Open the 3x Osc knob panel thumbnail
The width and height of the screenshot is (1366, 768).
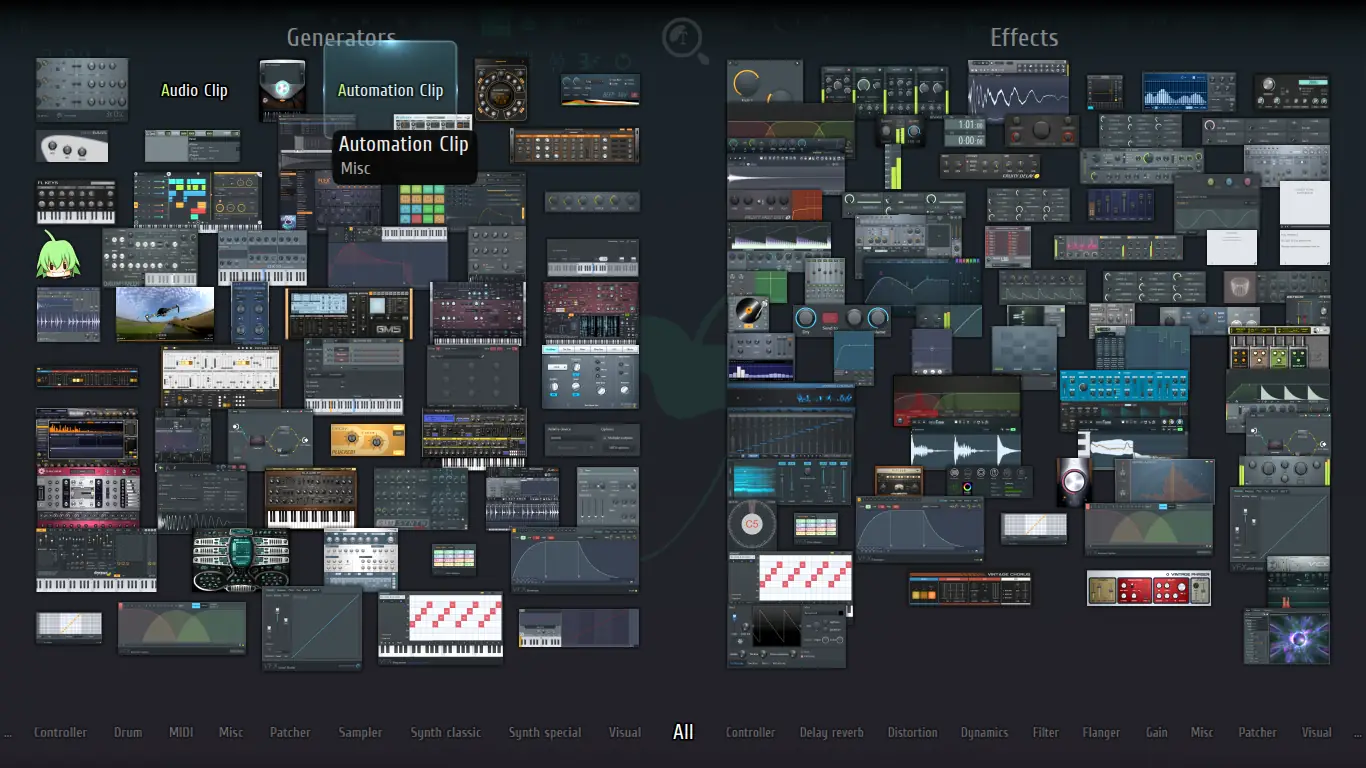click(82, 90)
